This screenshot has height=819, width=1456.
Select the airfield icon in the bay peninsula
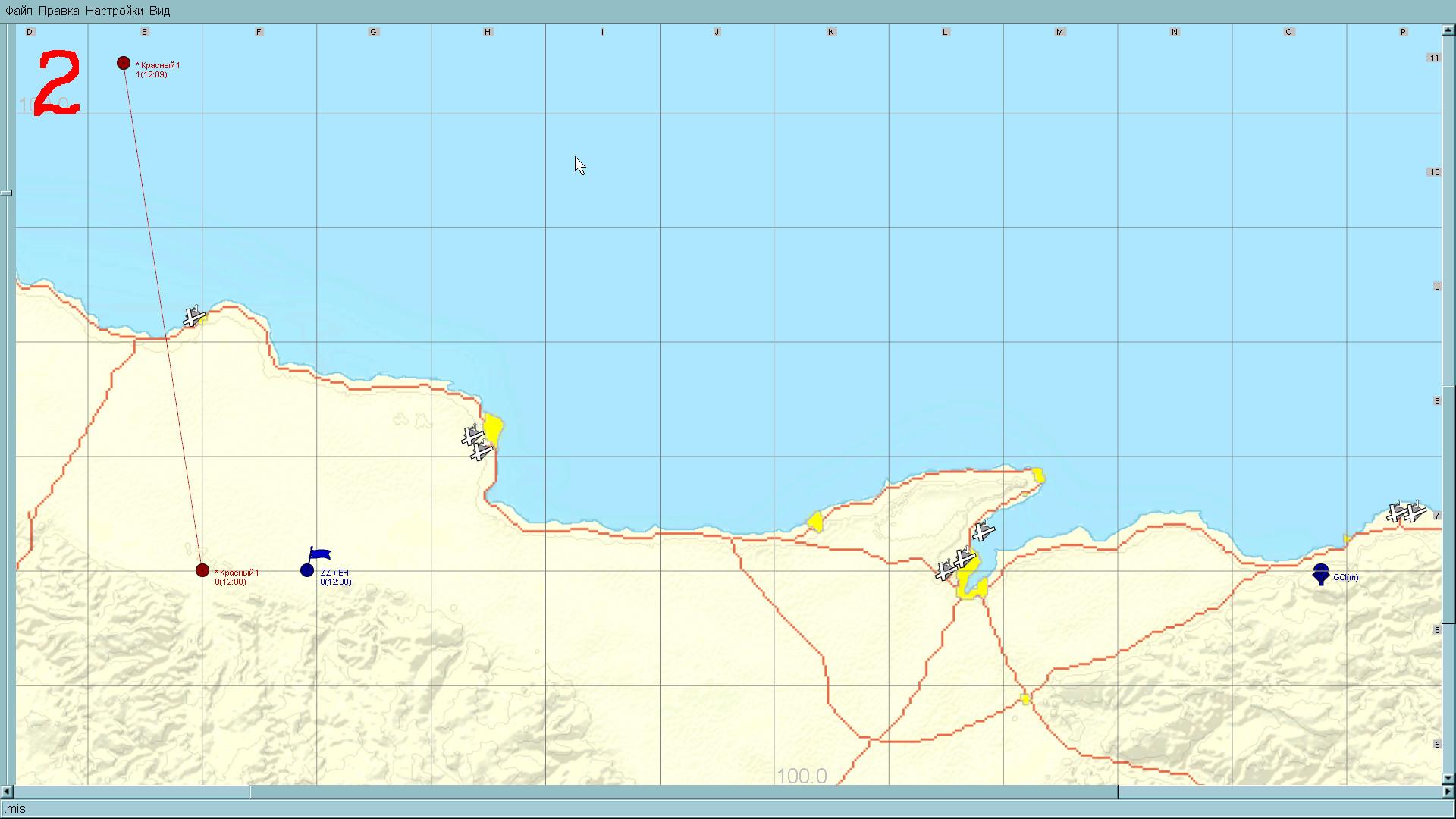(x=983, y=531)
